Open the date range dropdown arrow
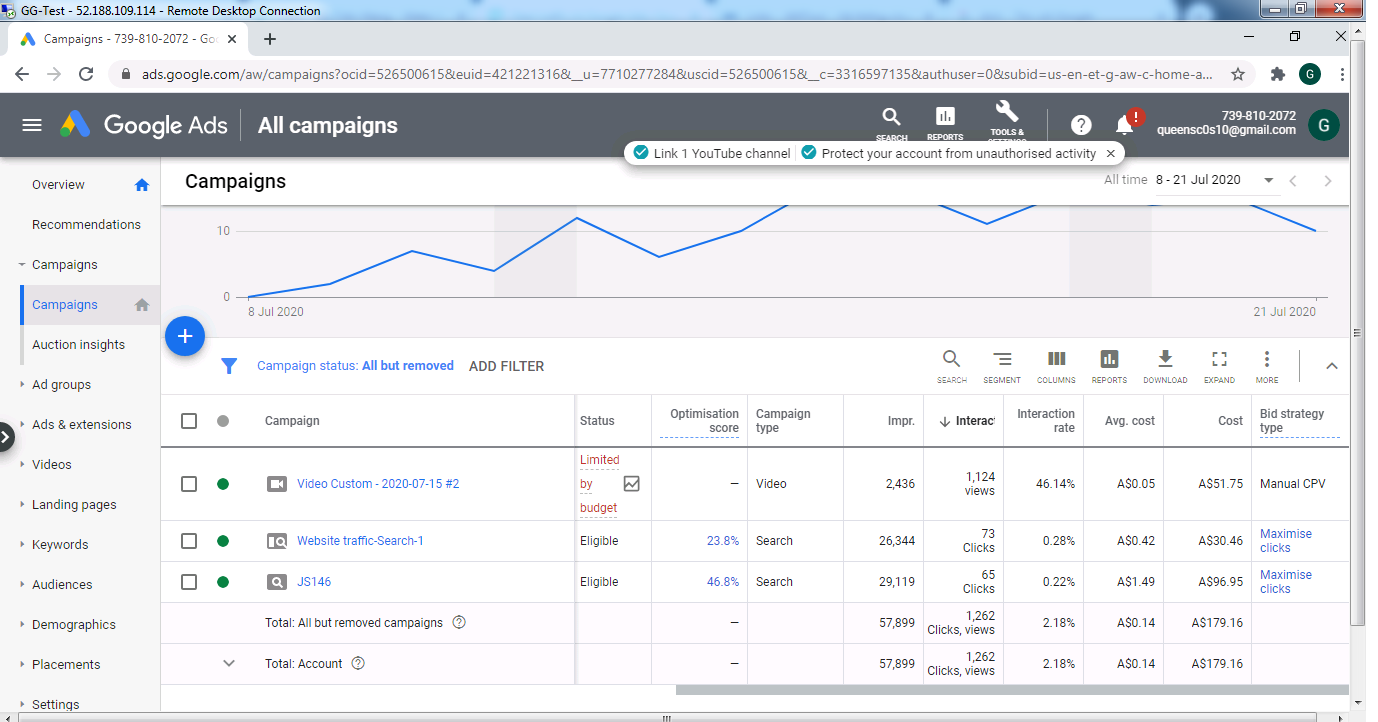Viewport: 1378px width, 722px height. 1269,181
